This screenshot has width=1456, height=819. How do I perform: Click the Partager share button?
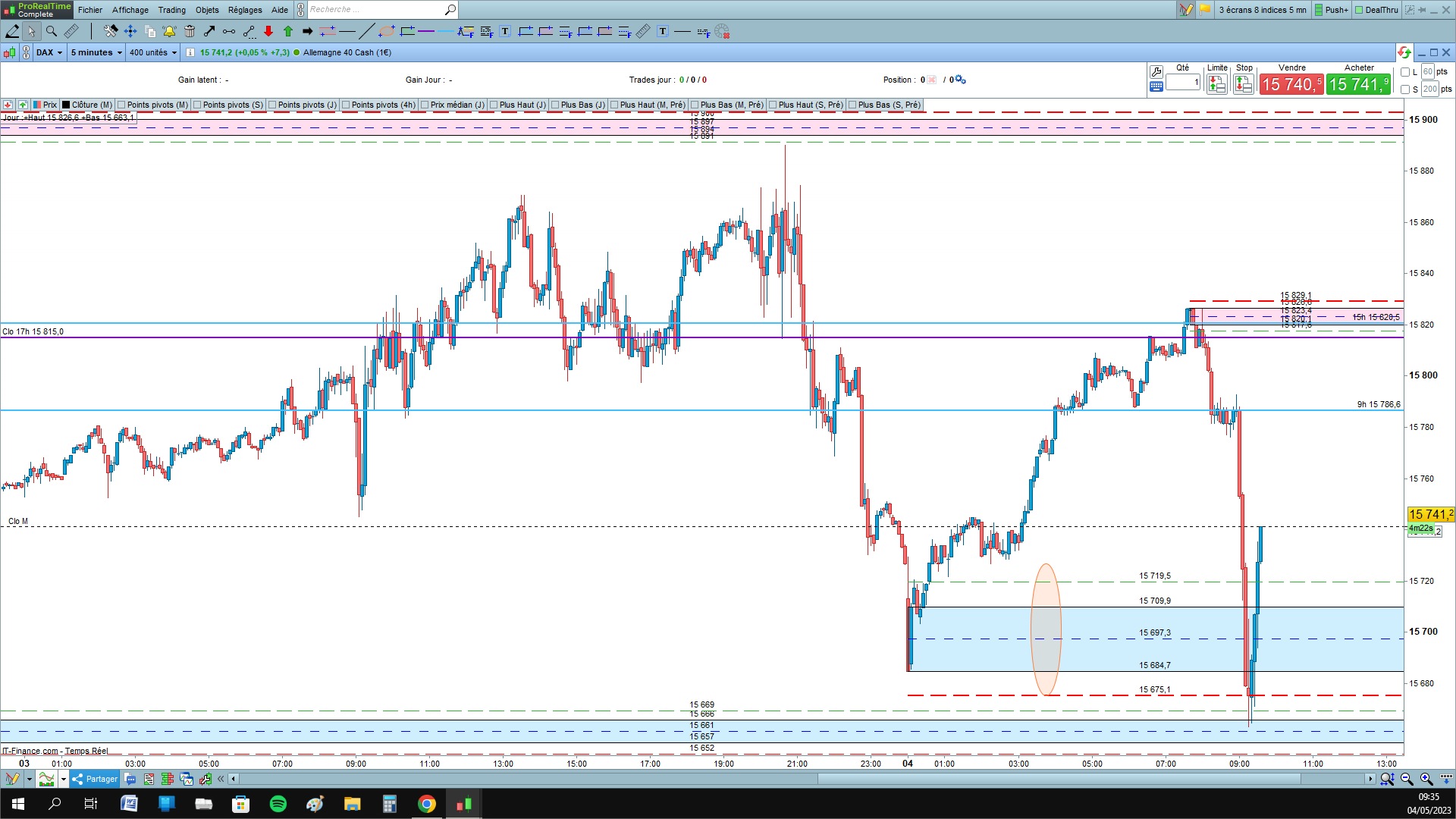pos(95,779)
